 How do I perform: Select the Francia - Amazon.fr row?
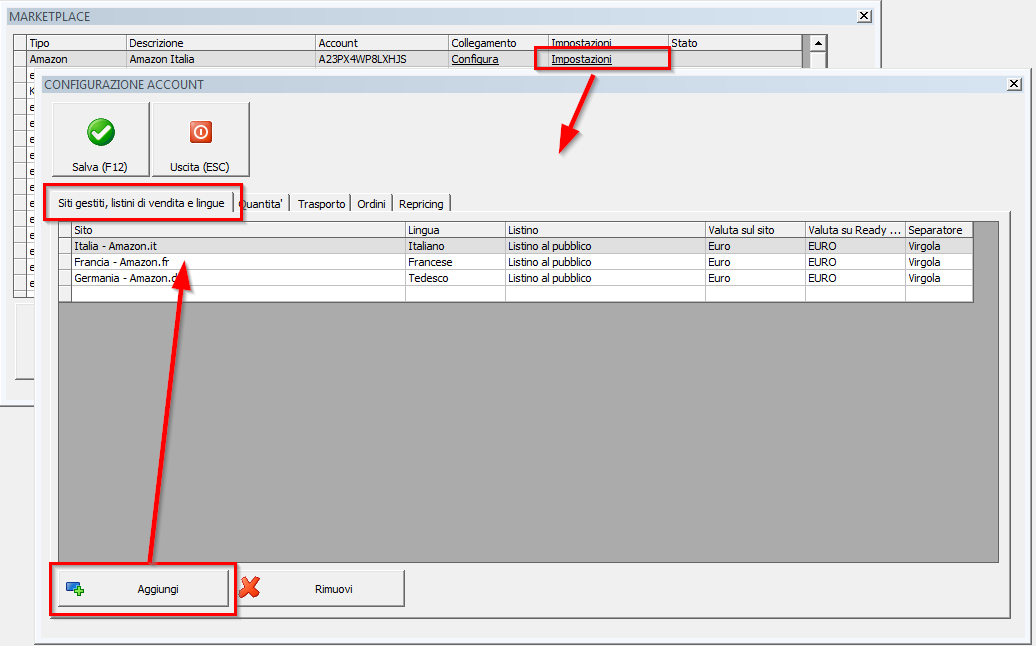[x=516, y=262]
